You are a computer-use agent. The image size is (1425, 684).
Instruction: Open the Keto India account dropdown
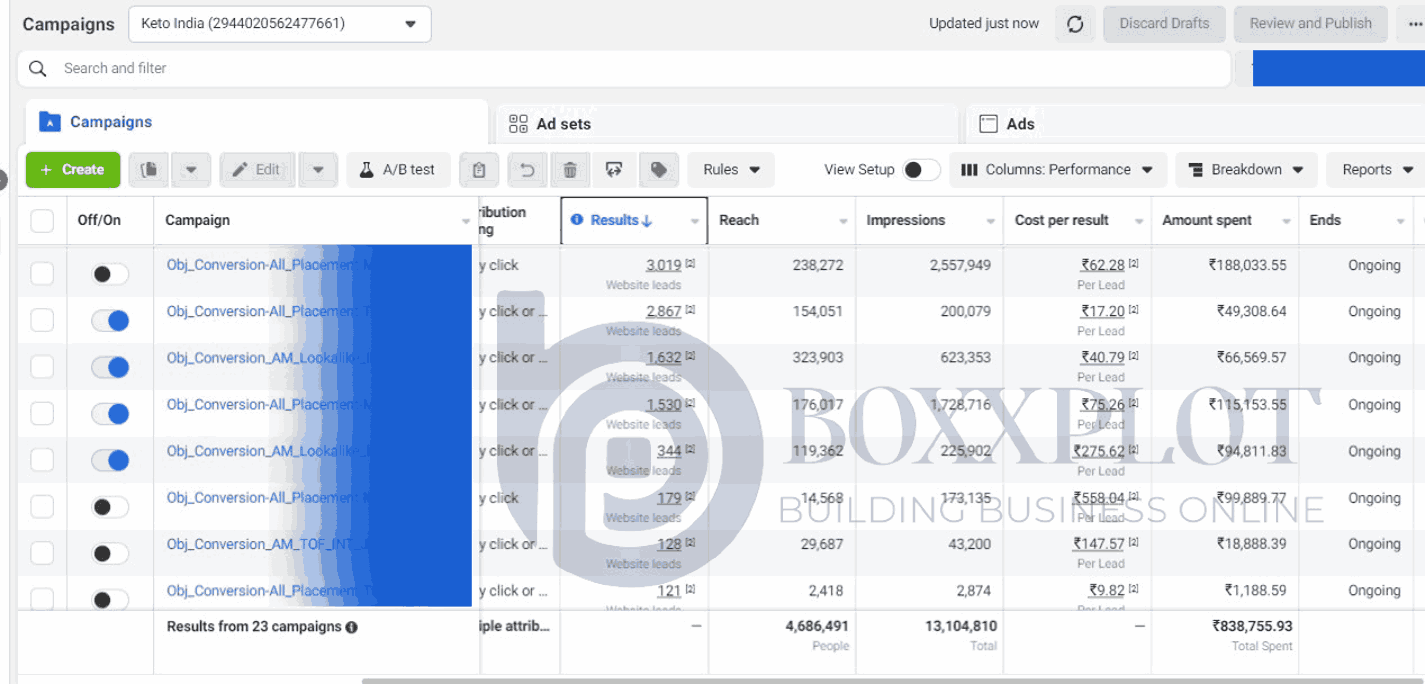280,24
